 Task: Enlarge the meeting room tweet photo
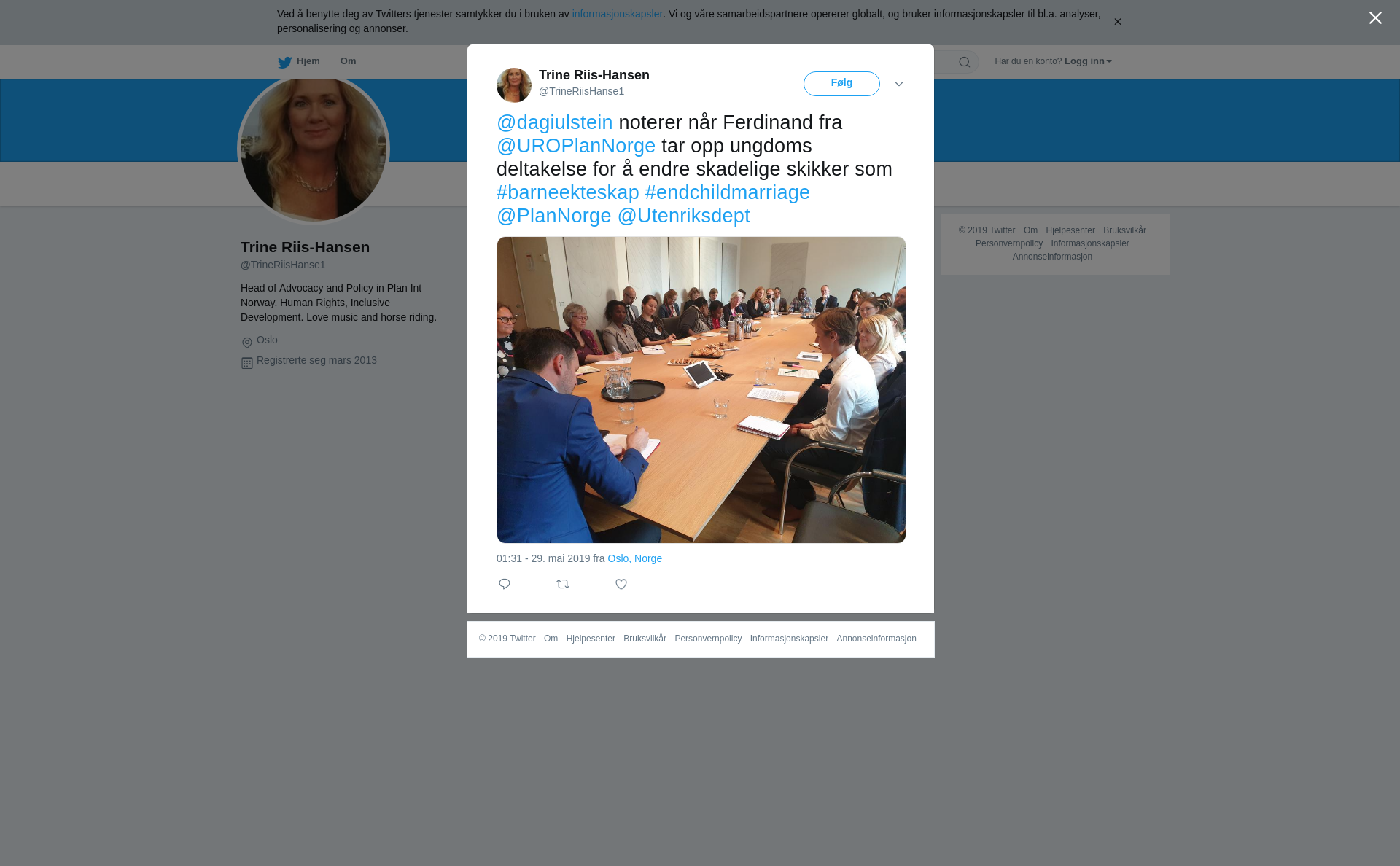(701, 390)
